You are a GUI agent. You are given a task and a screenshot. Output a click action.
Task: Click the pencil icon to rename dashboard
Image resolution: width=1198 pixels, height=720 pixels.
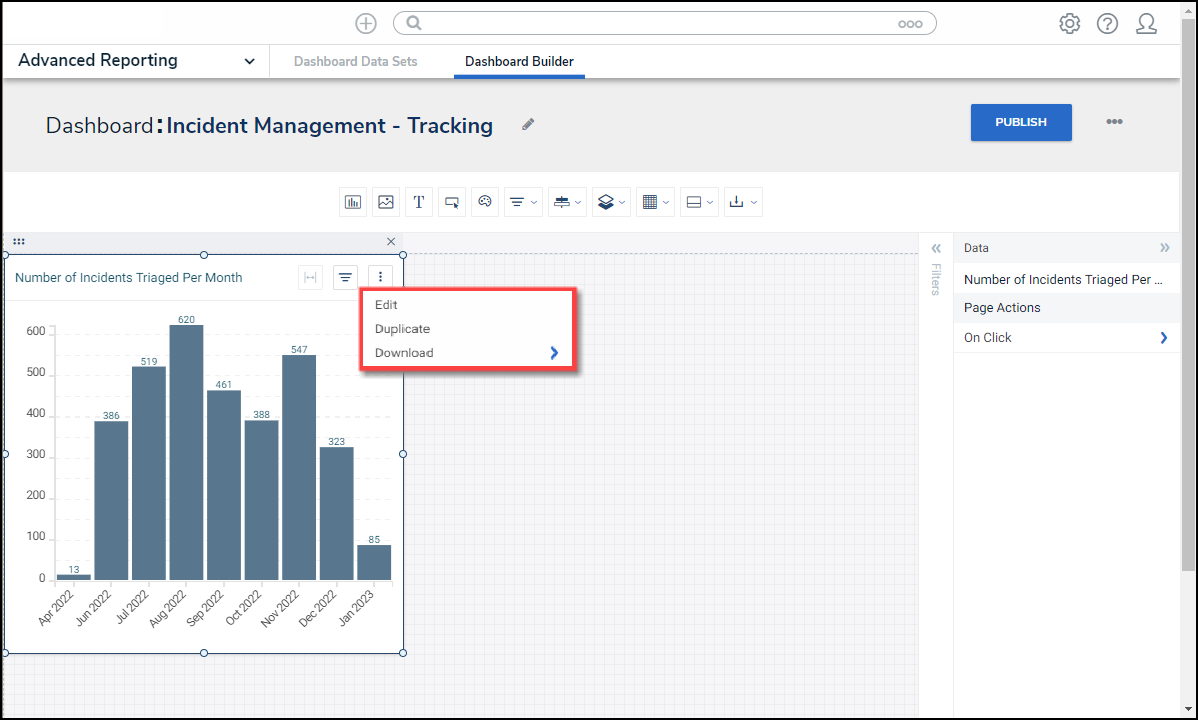[x=528, y=125]
